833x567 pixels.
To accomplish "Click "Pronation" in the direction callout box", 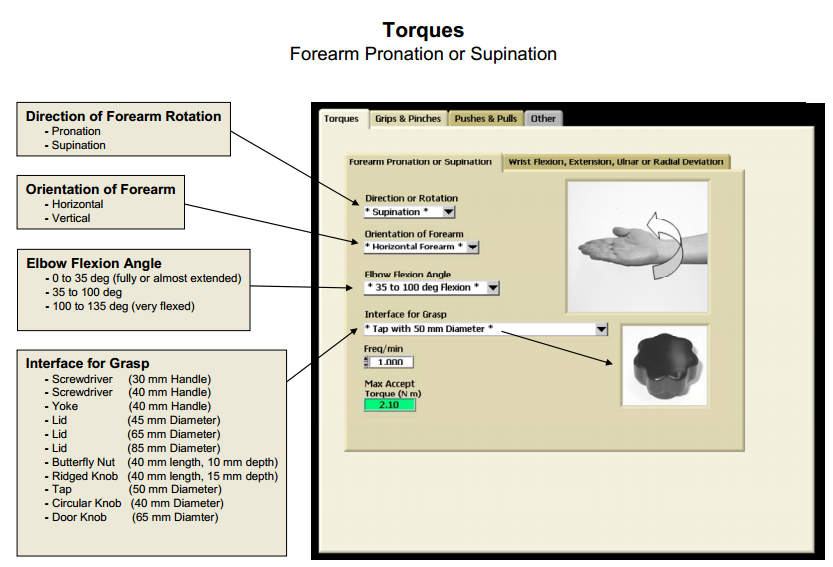I will pyautogui.click(x=76, y=131).
